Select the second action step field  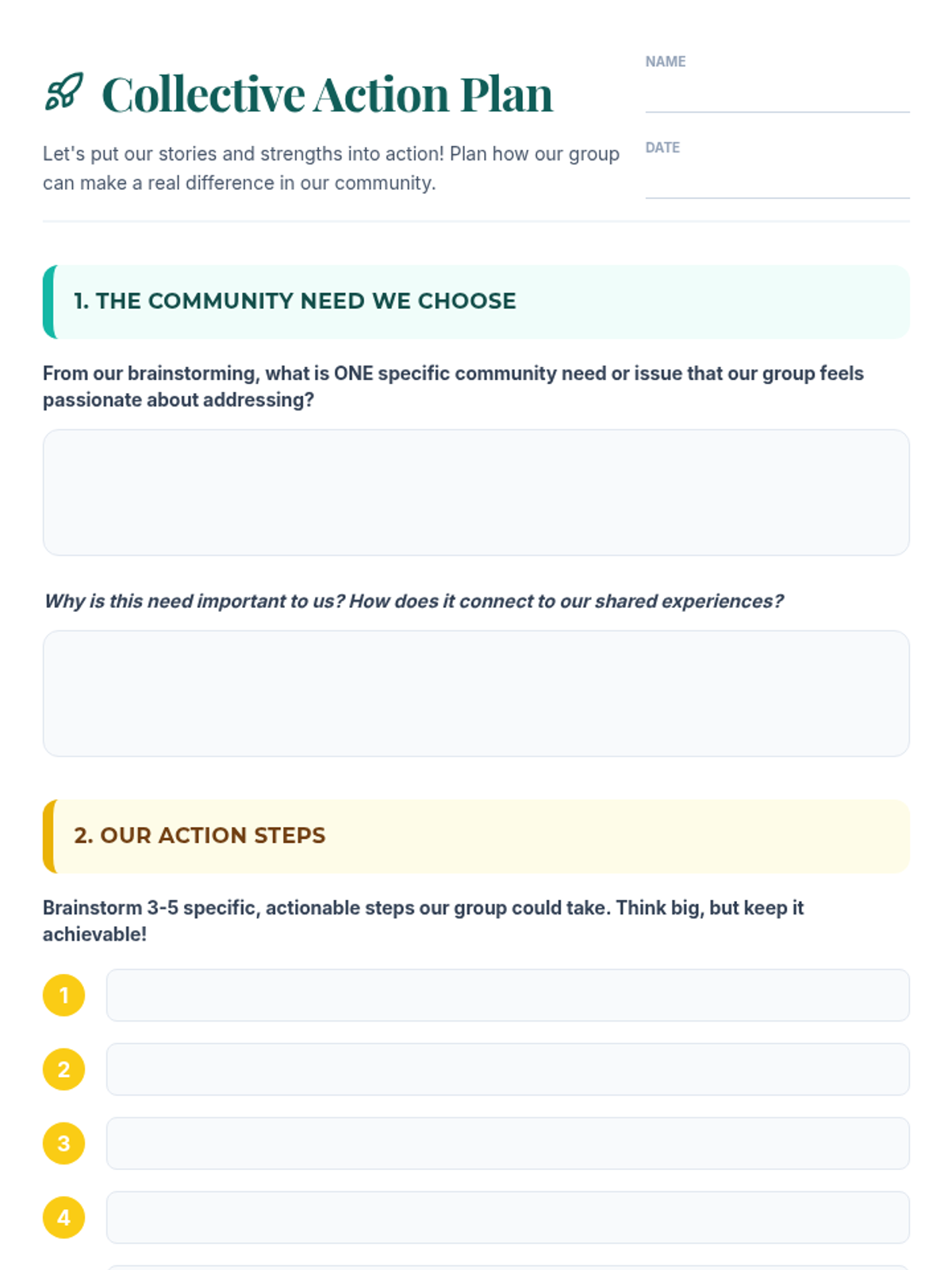508,1069
